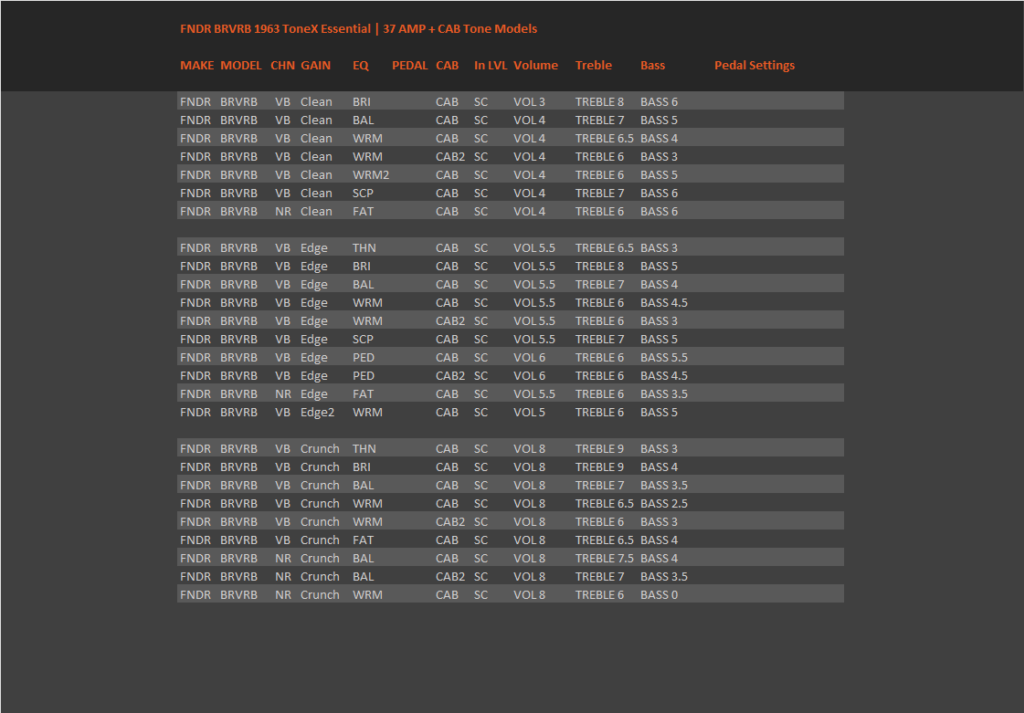
Task: Click 'VOL 5.5' in the Edge SCP row
Action: coord(534,339)
